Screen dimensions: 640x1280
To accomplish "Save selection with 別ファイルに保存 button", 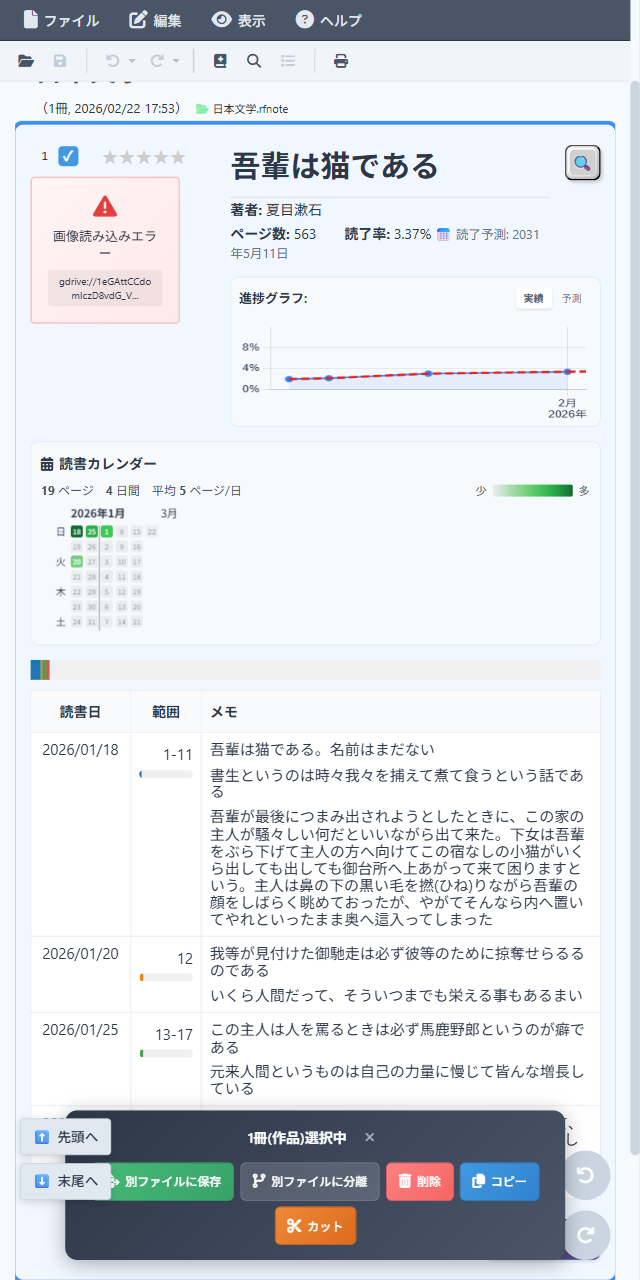I will coord(170,1181).
